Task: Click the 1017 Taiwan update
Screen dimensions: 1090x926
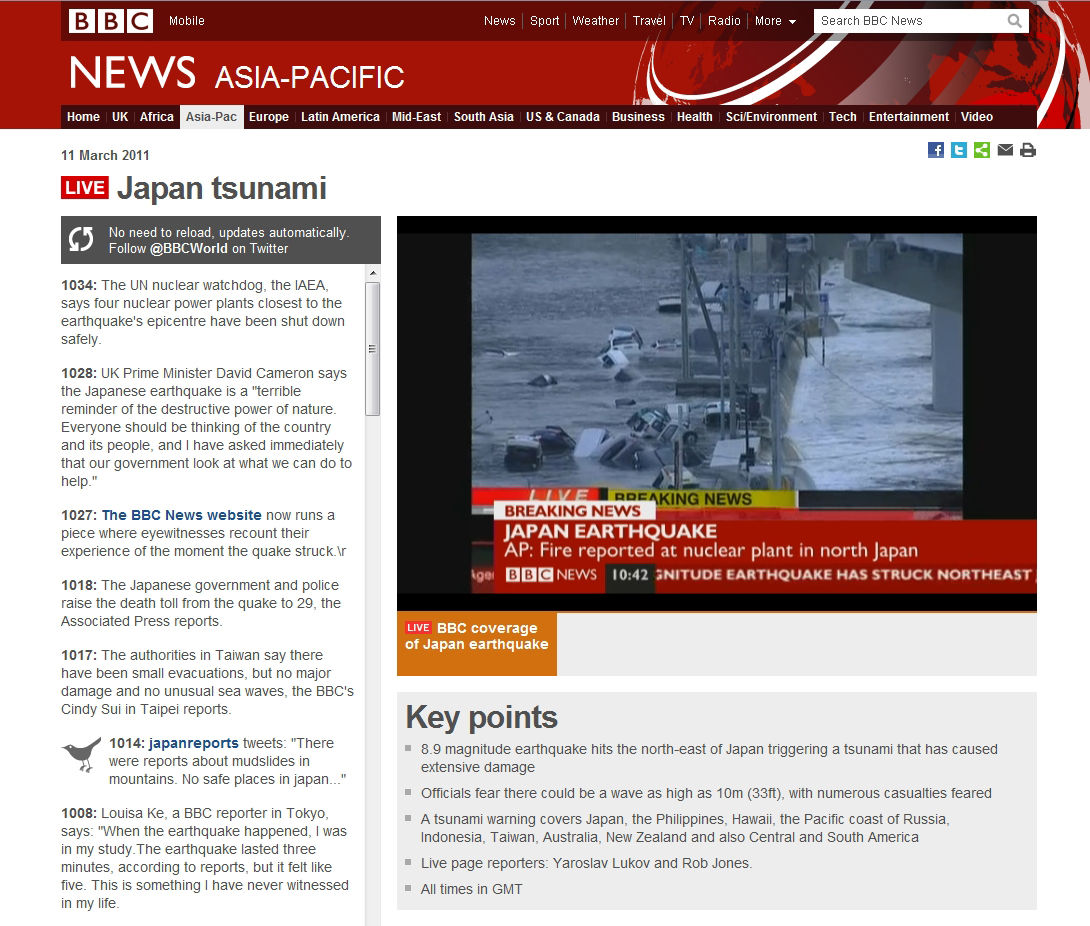Action: [x=207, y=682]
